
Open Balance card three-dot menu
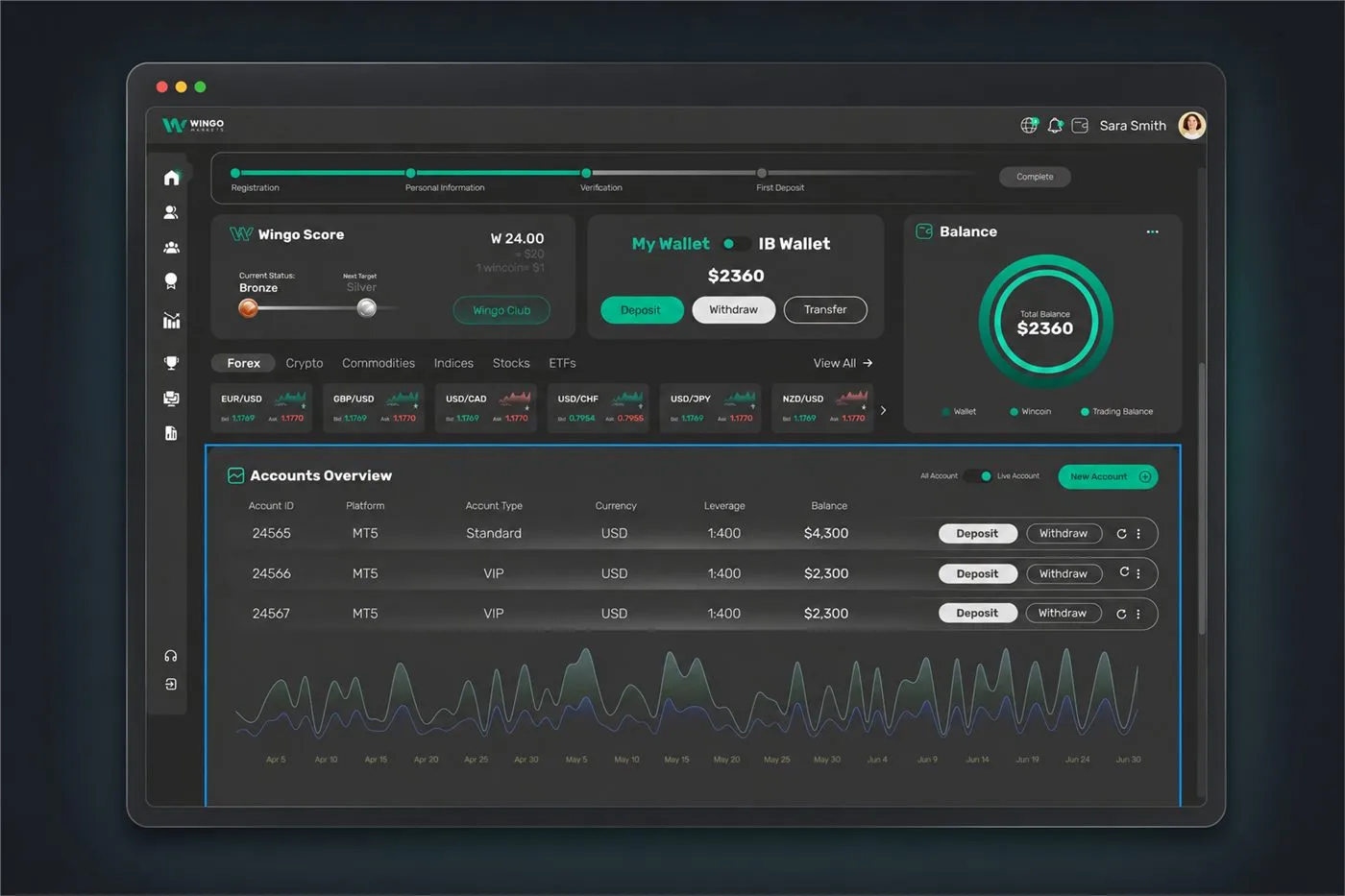pyautogui.click(x=1152, y=231)
